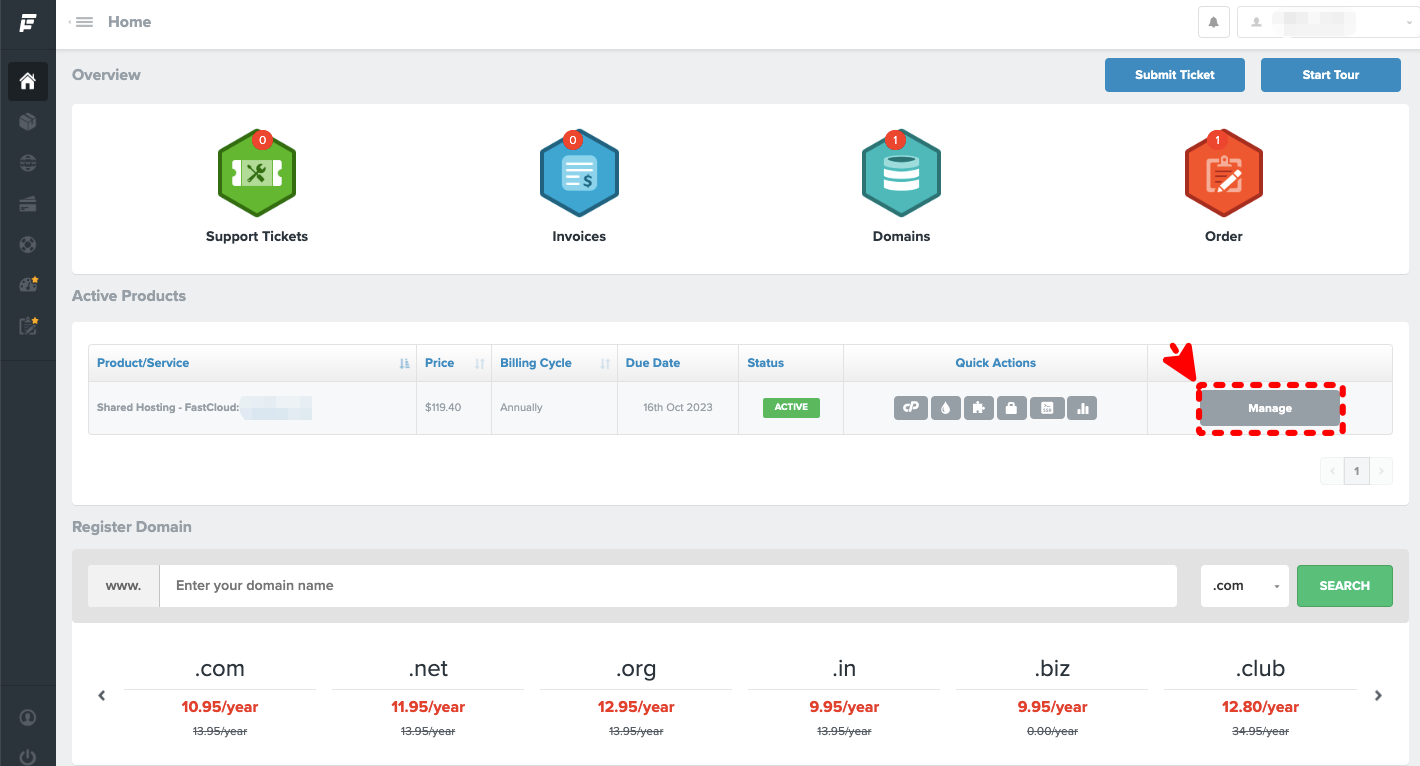1420x766 pixels.
Task: Click the Submit Ticket button
Action: pyautogui.click(x=1175, y=75)
